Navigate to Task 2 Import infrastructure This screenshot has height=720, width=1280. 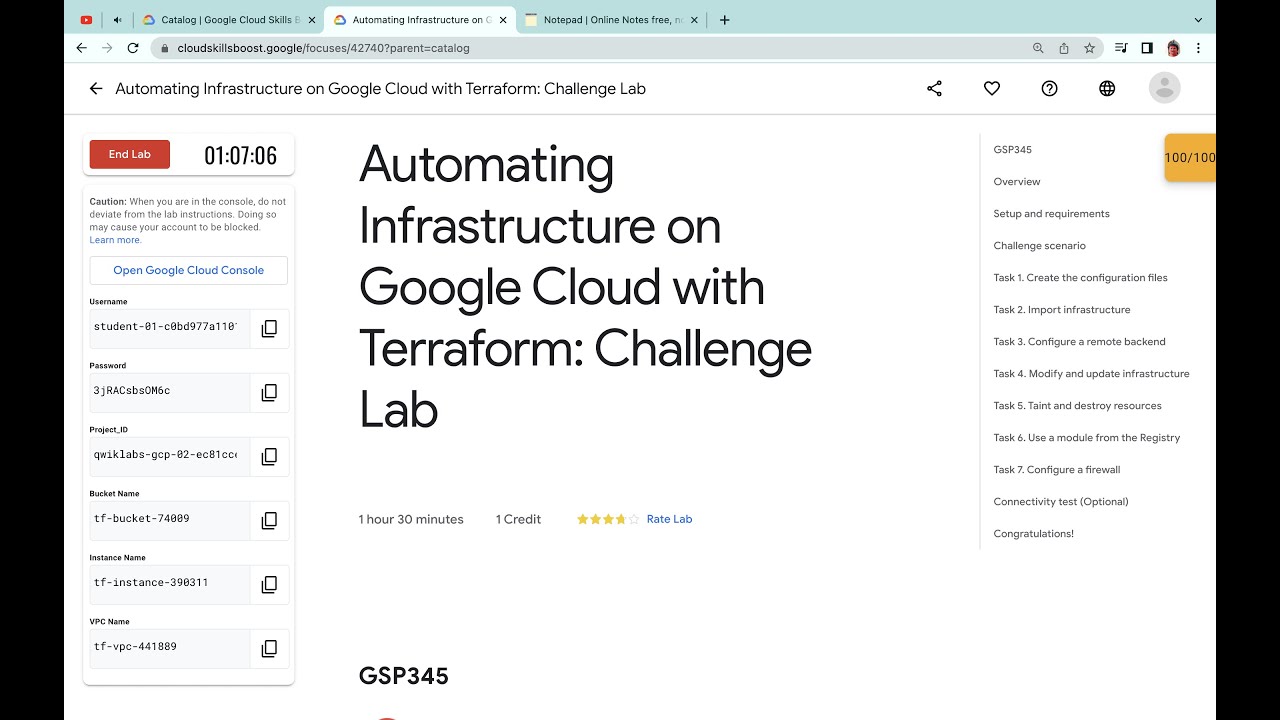[x=1062, y=310]
